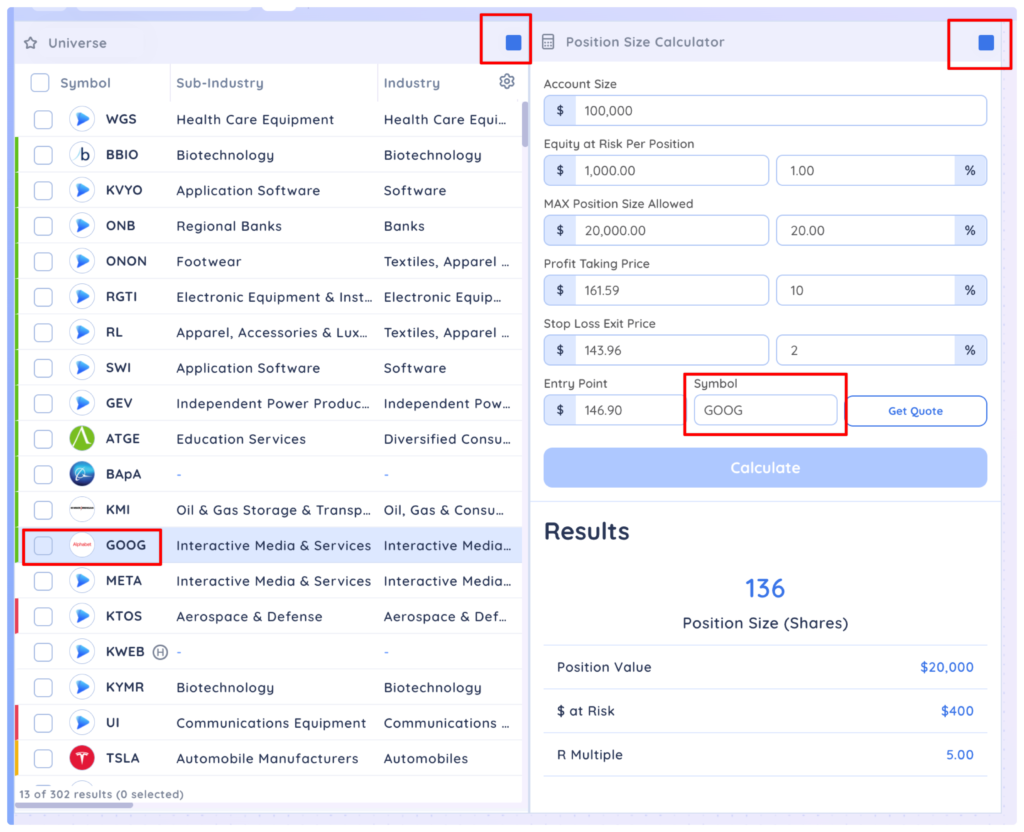This screenshot has height=832, width=1024.
Task: Click the META ticker logo icon
Action: point(82,581)
